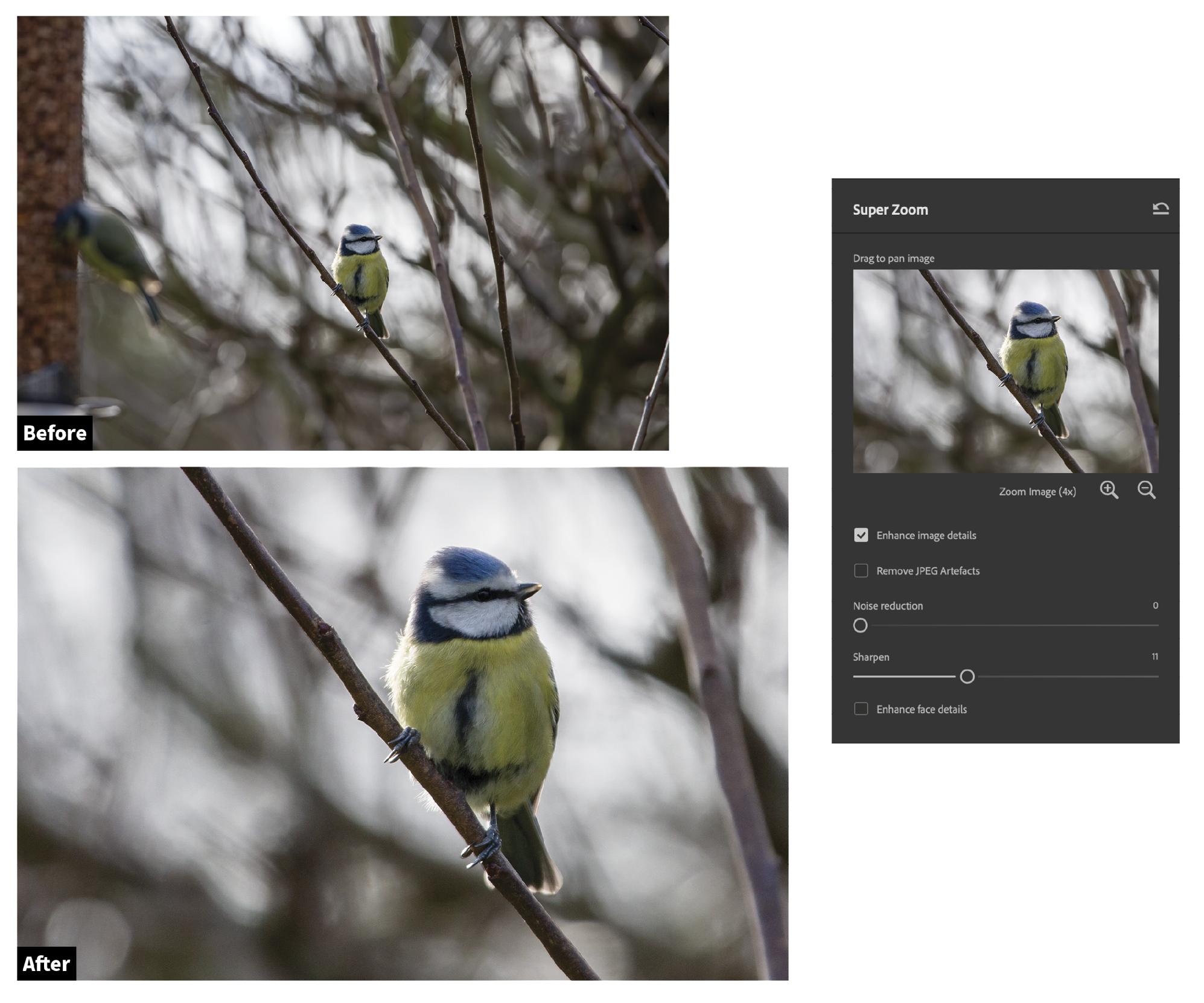Click the reset arrow icon in Super Zoom
The image size is (1204, 1003).
[1160, 209]
